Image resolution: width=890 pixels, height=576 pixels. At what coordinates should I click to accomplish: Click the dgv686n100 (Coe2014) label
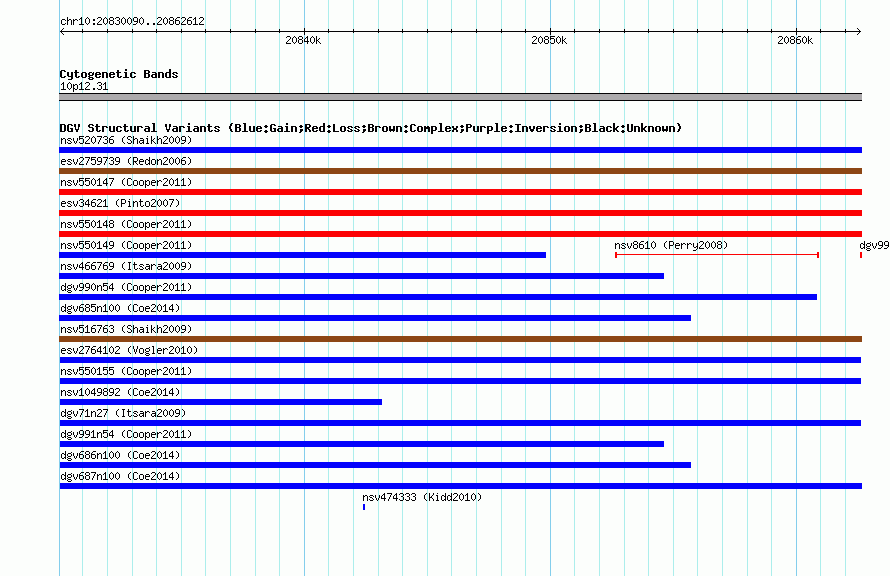pos(120,455)
